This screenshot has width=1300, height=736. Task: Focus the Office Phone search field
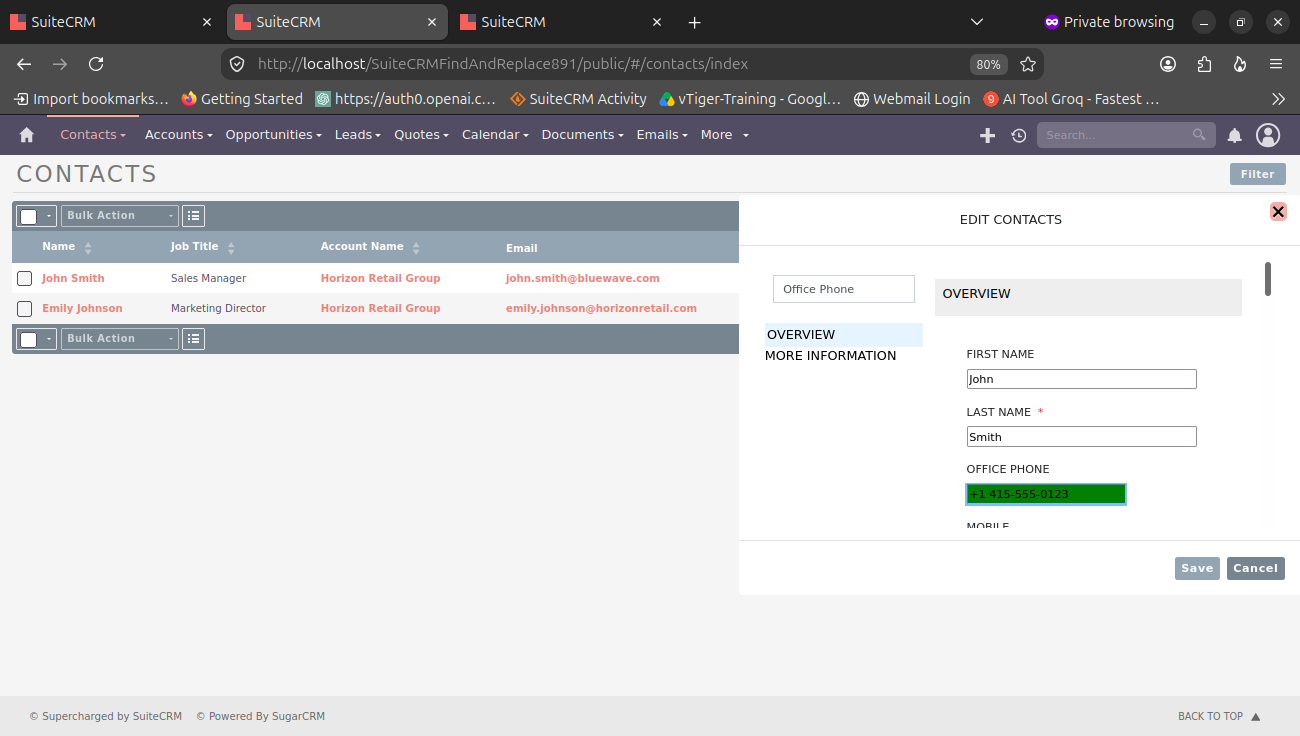click(844, 289)
